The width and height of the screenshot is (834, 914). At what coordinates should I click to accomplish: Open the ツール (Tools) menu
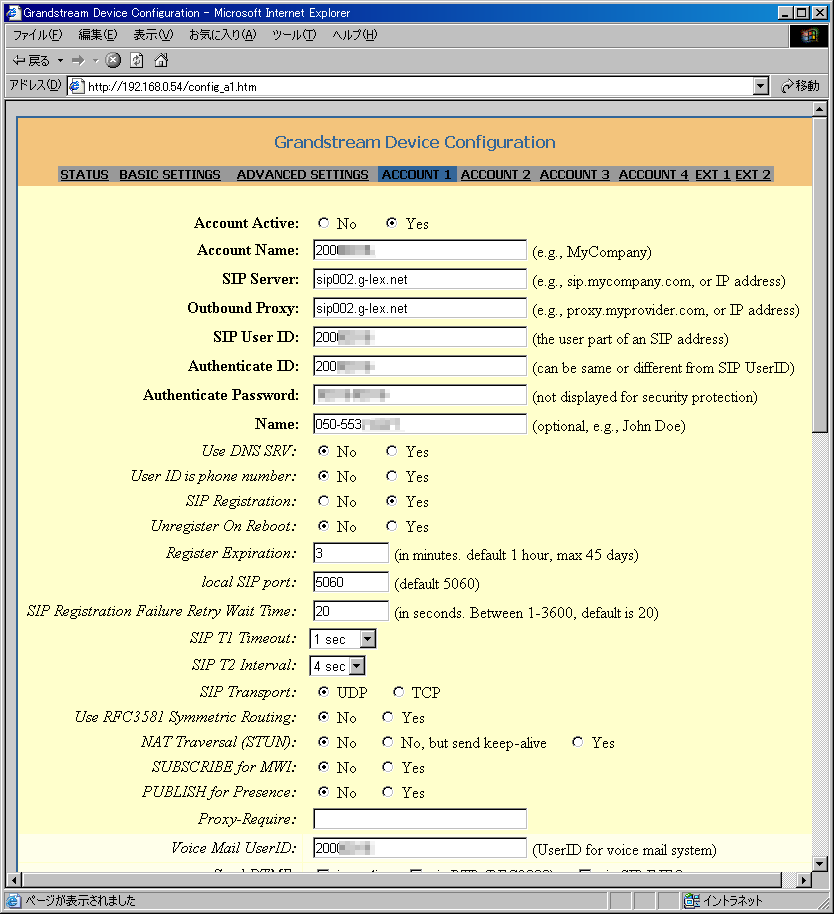[x=293, y=35]
